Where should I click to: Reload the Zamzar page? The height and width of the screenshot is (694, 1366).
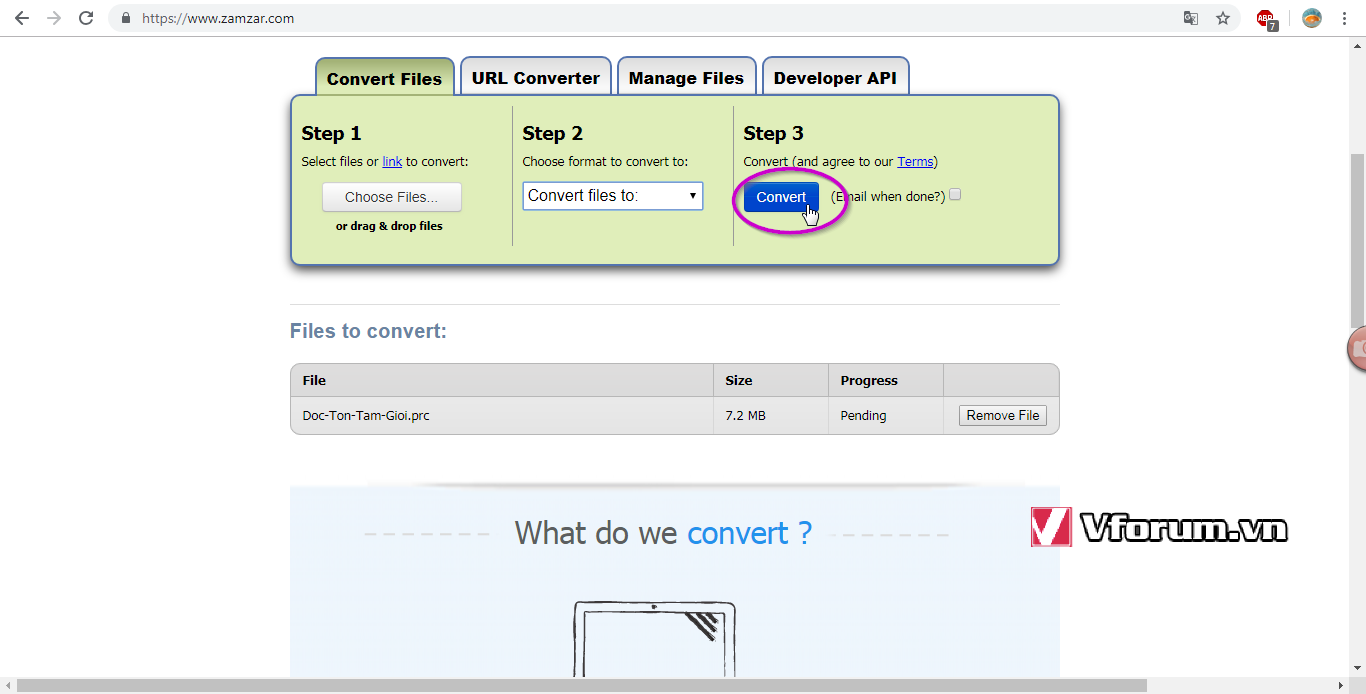tap(86, 18)
